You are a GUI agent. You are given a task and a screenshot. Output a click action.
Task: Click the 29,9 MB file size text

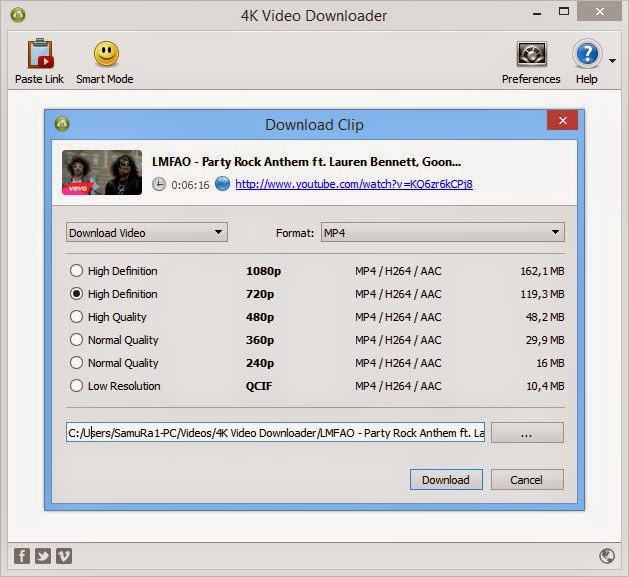pyautogui.click(x=545, y=340)
